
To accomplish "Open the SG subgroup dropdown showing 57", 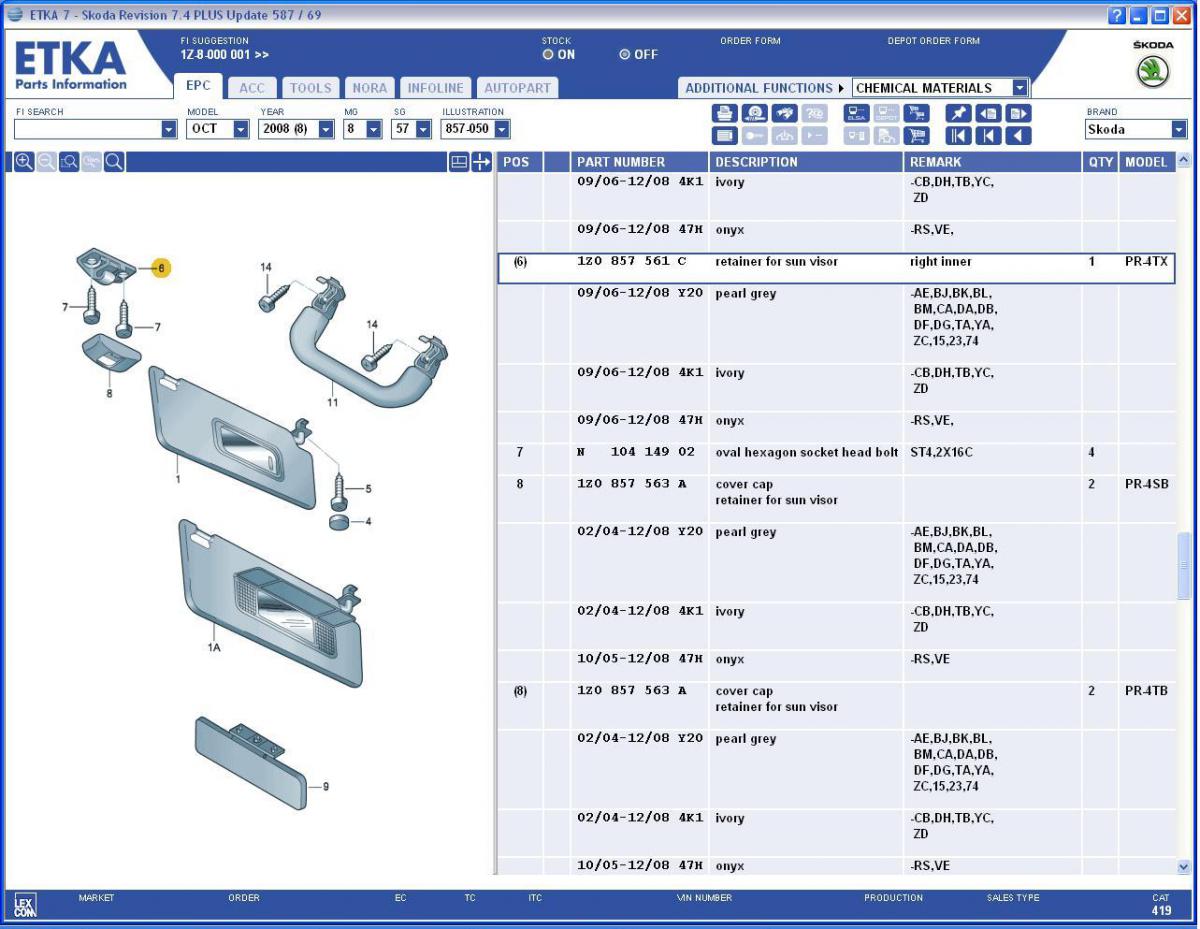I will (422, 129).
